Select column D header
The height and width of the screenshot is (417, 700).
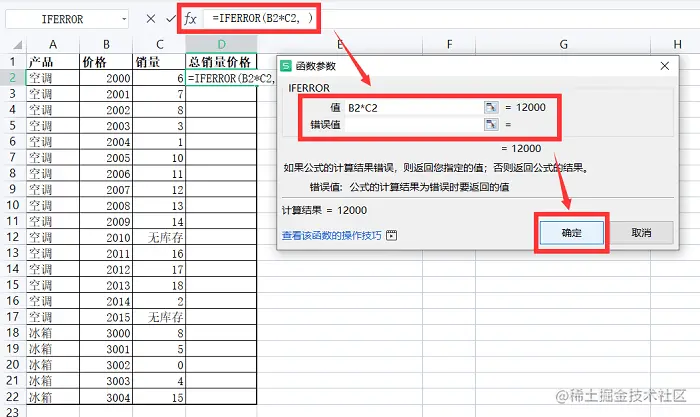(x=221, y=45)
